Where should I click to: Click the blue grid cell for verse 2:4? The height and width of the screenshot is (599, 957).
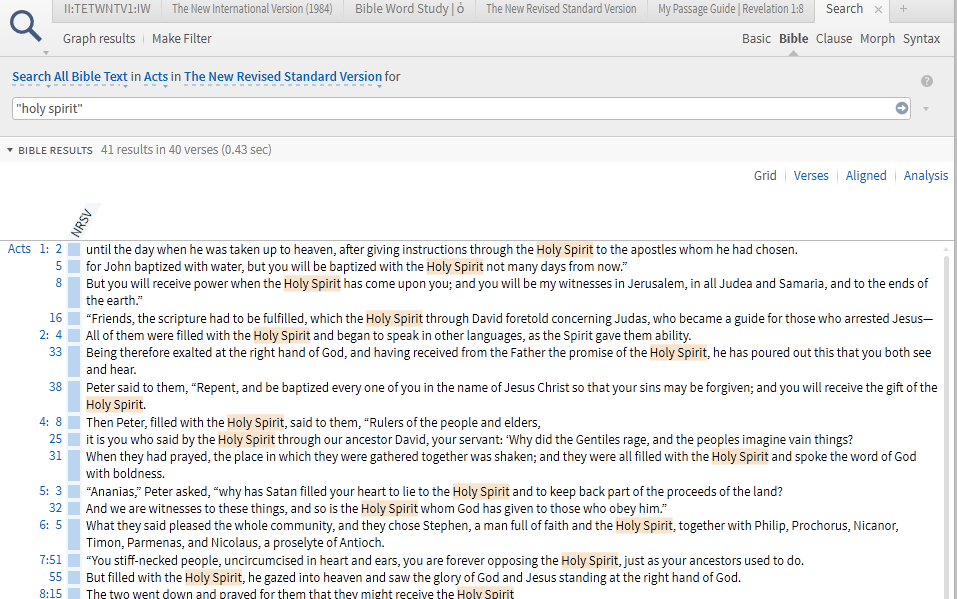tap(74, 335)
